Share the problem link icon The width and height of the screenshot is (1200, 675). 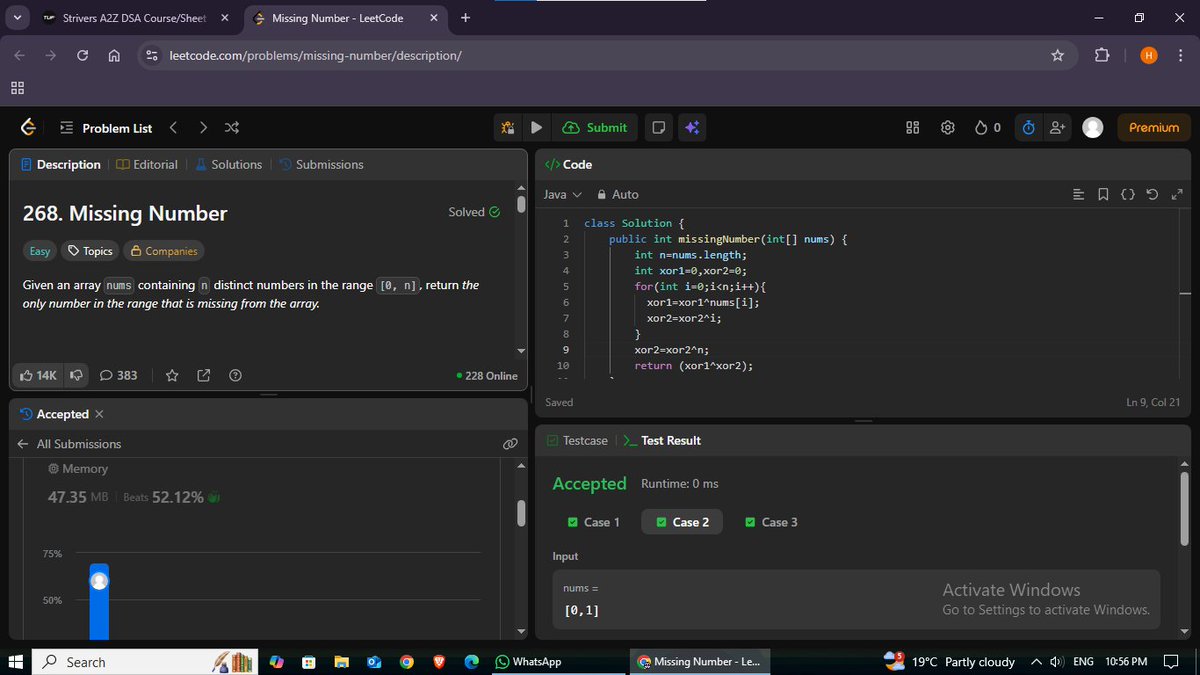point(204,376)
